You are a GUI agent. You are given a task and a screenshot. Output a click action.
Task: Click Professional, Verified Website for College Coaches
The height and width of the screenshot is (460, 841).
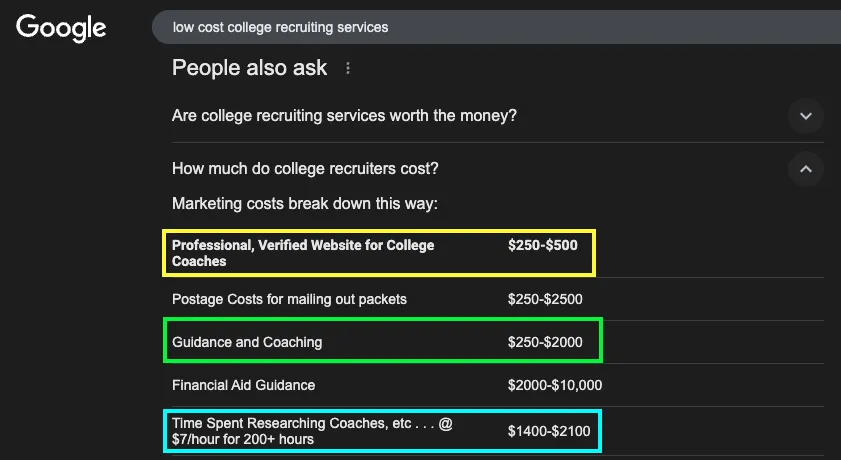click(303, 253)
